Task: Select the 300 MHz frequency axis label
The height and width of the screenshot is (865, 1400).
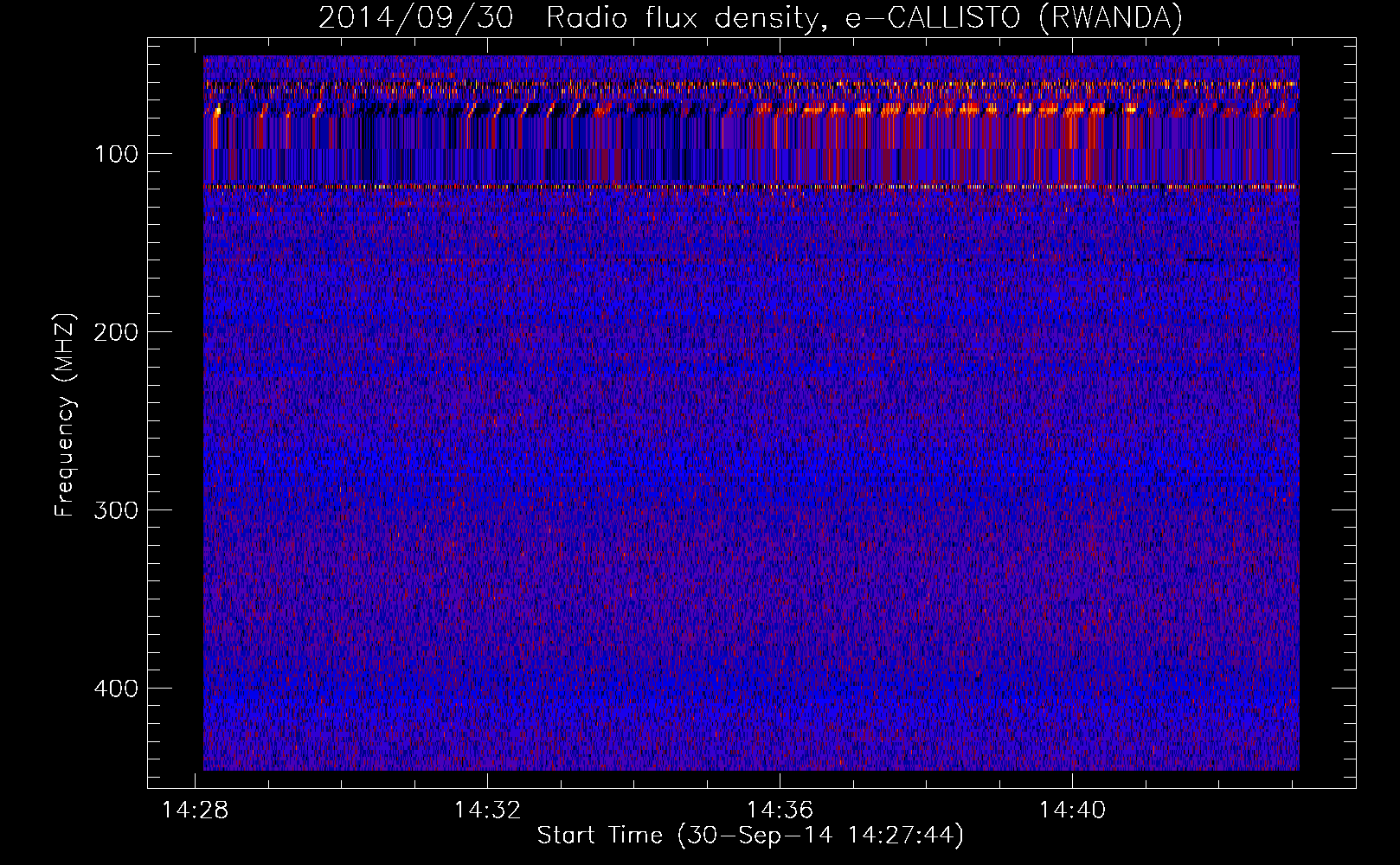Action: pos(117,510)
